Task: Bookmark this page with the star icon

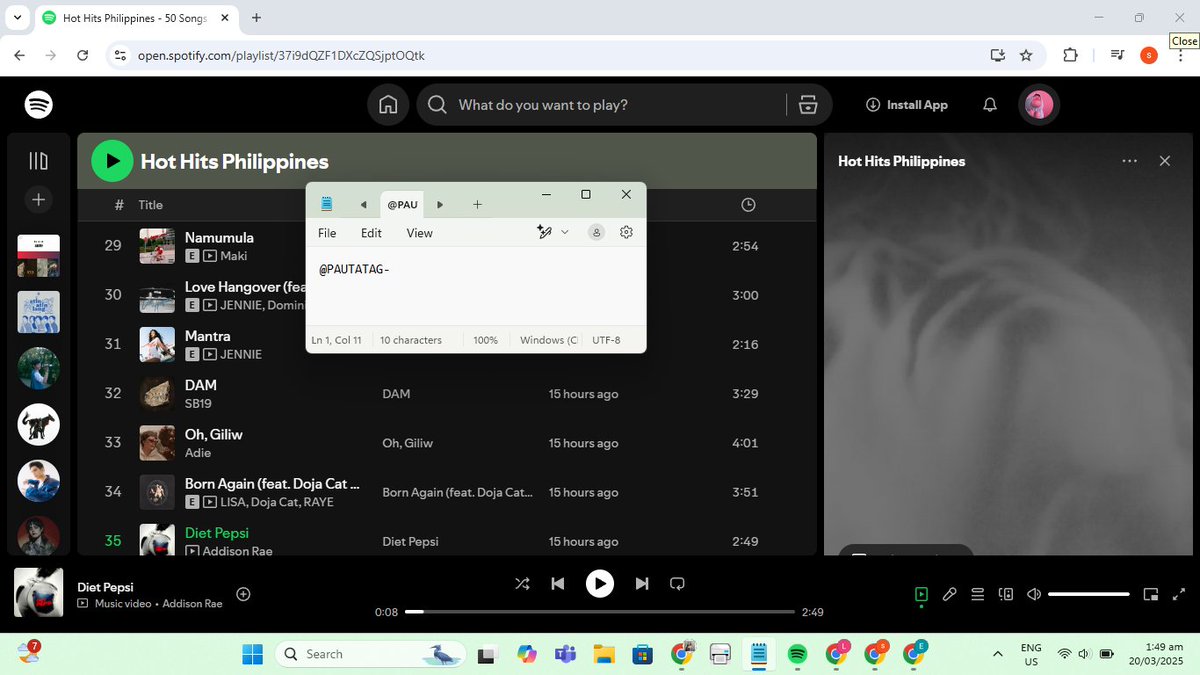Action: point(1026,55)
